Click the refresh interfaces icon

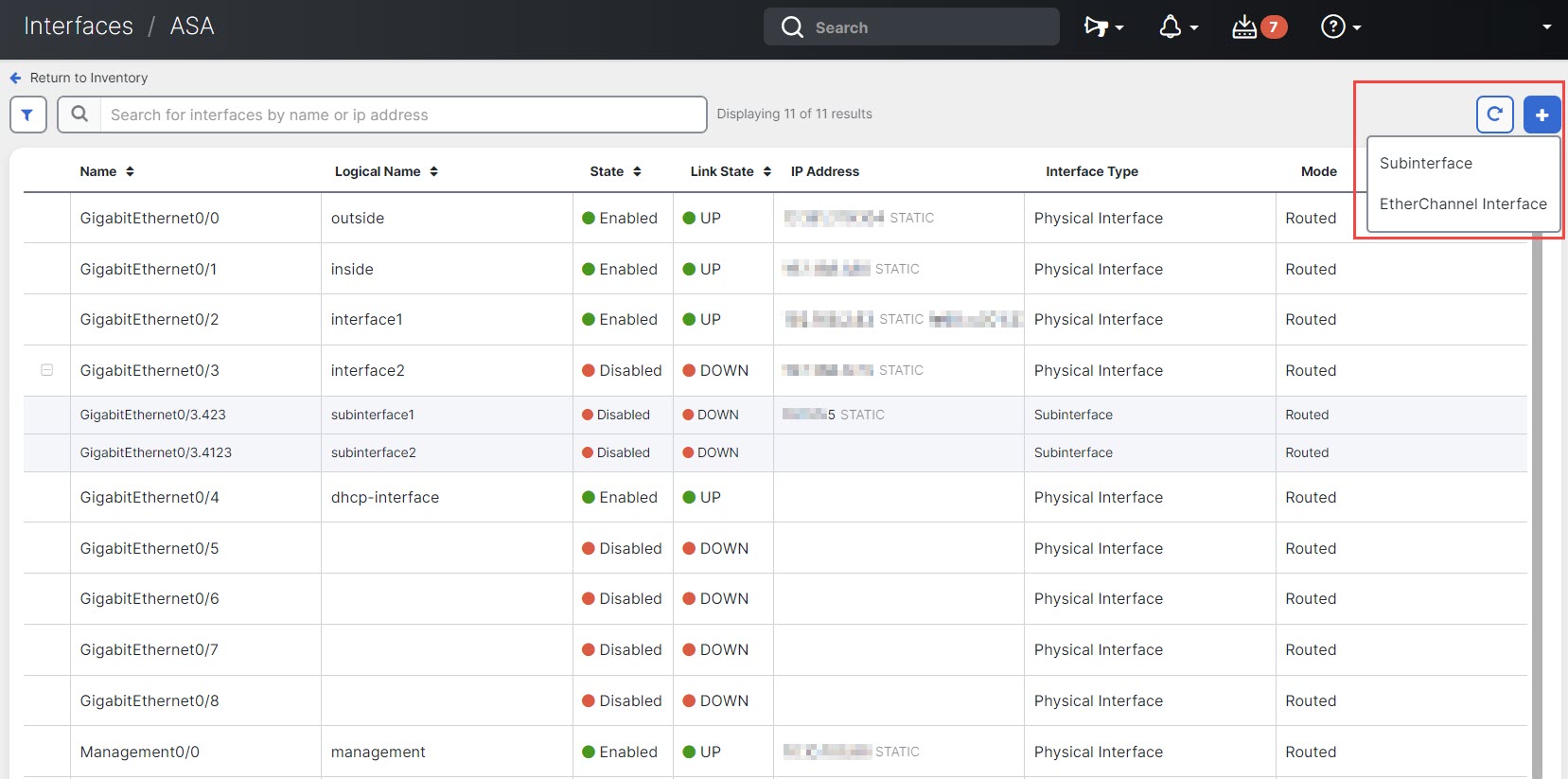click(x=1494, y=115)
